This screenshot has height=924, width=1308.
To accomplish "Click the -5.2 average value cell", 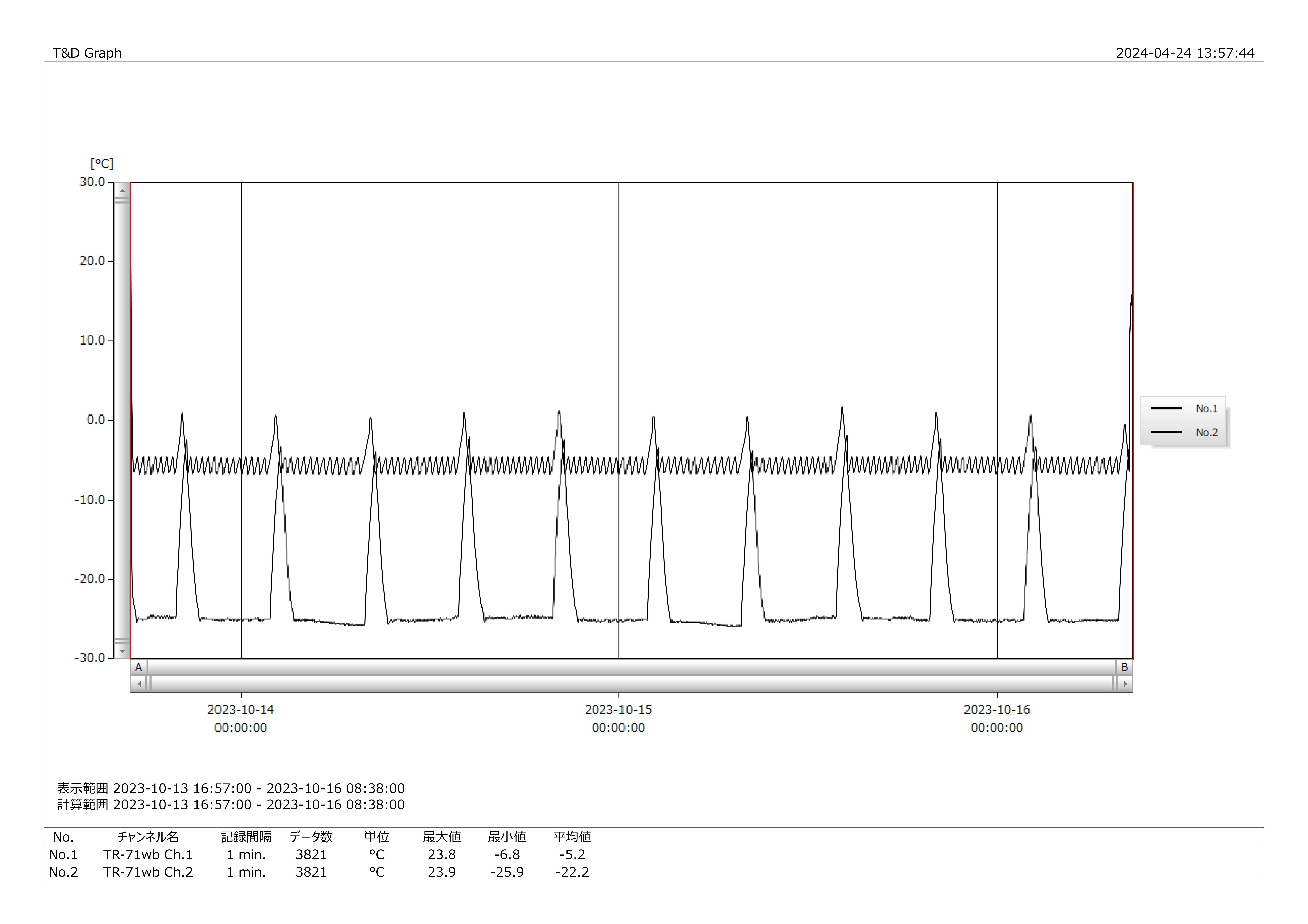I will (572, 854).
